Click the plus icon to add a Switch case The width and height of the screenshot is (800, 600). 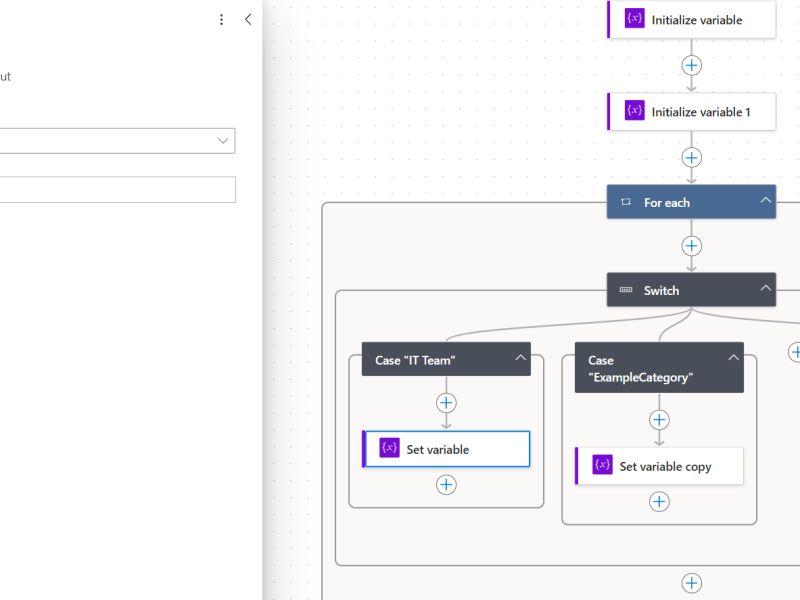[x=795, y=352]
